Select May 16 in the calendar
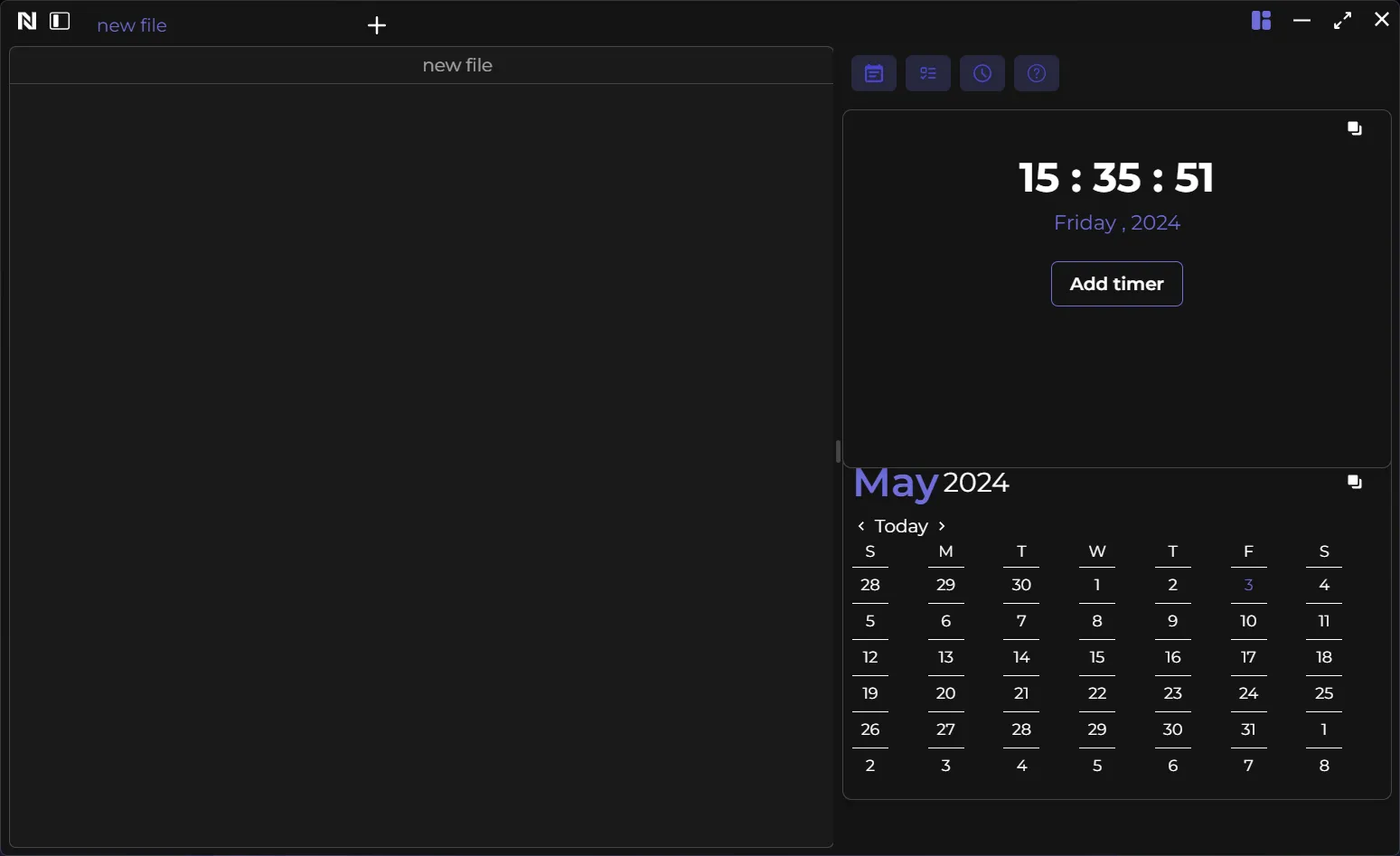The image size is (1400, 856). (x=1173, y=657)
